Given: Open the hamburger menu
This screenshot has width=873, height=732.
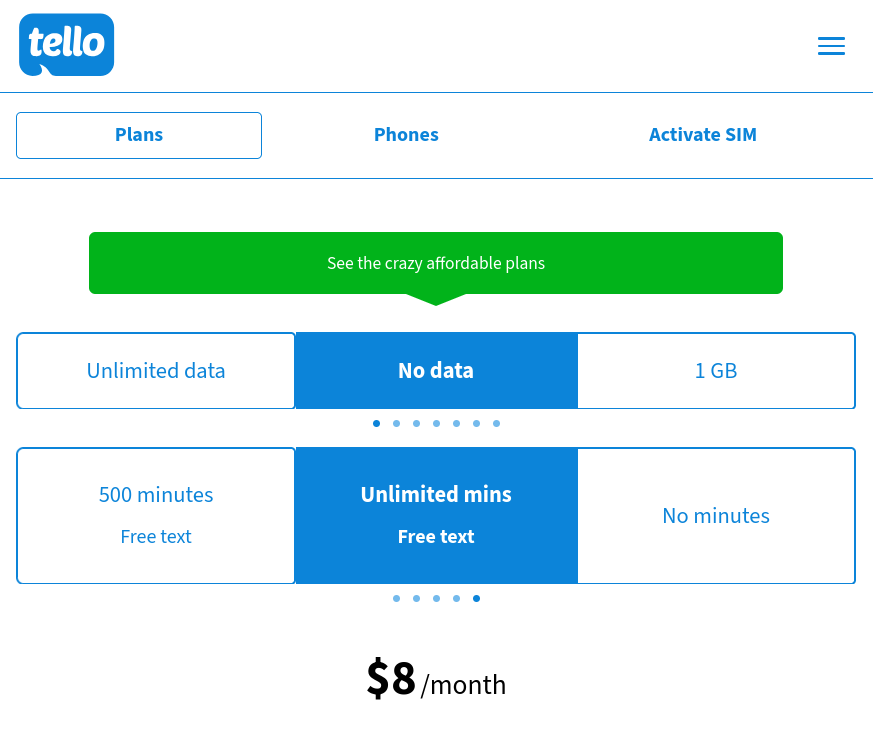Looking at the screenshot, I should [x=831, y=46].
